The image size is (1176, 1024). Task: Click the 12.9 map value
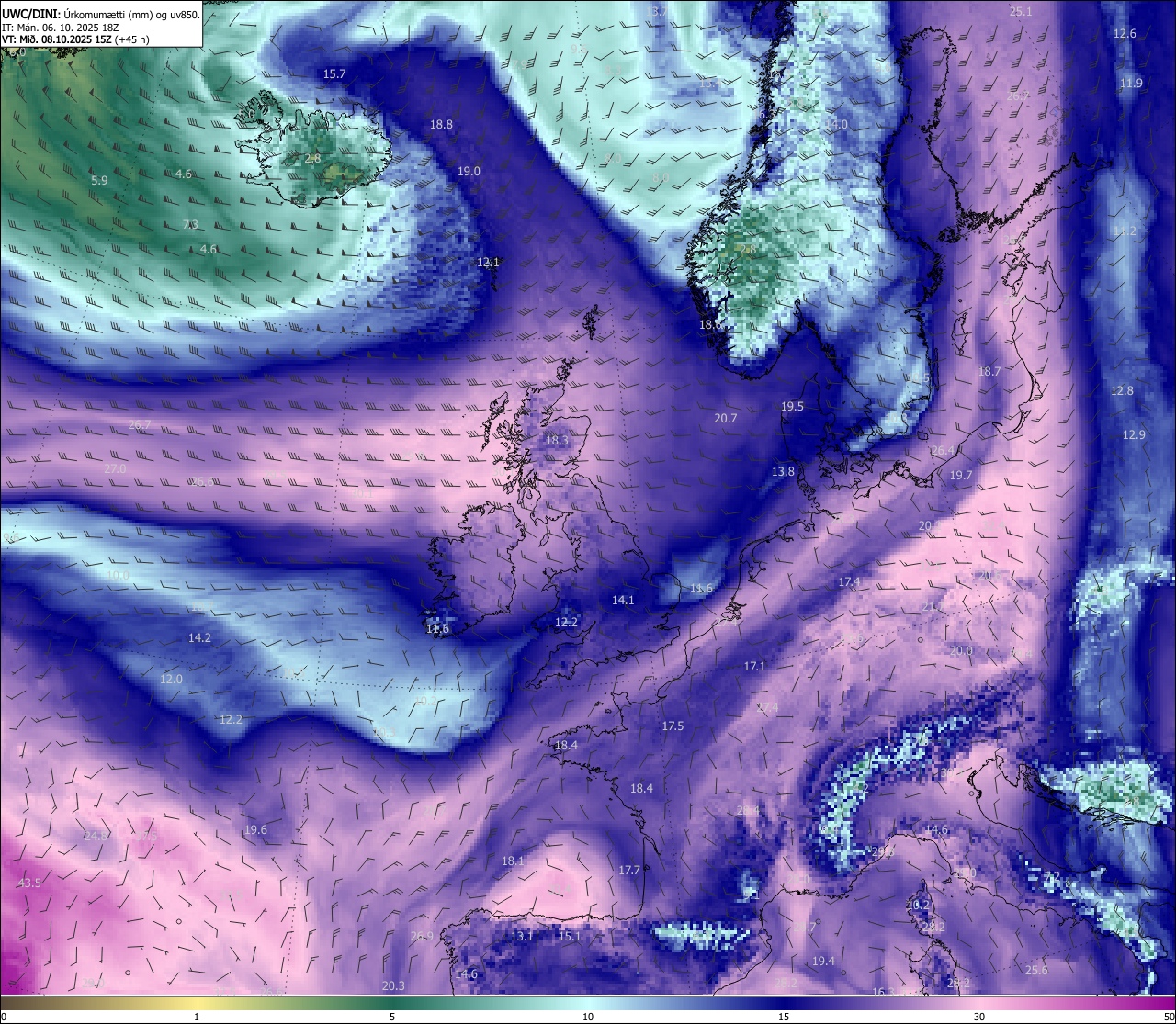tap(1134, 435)
